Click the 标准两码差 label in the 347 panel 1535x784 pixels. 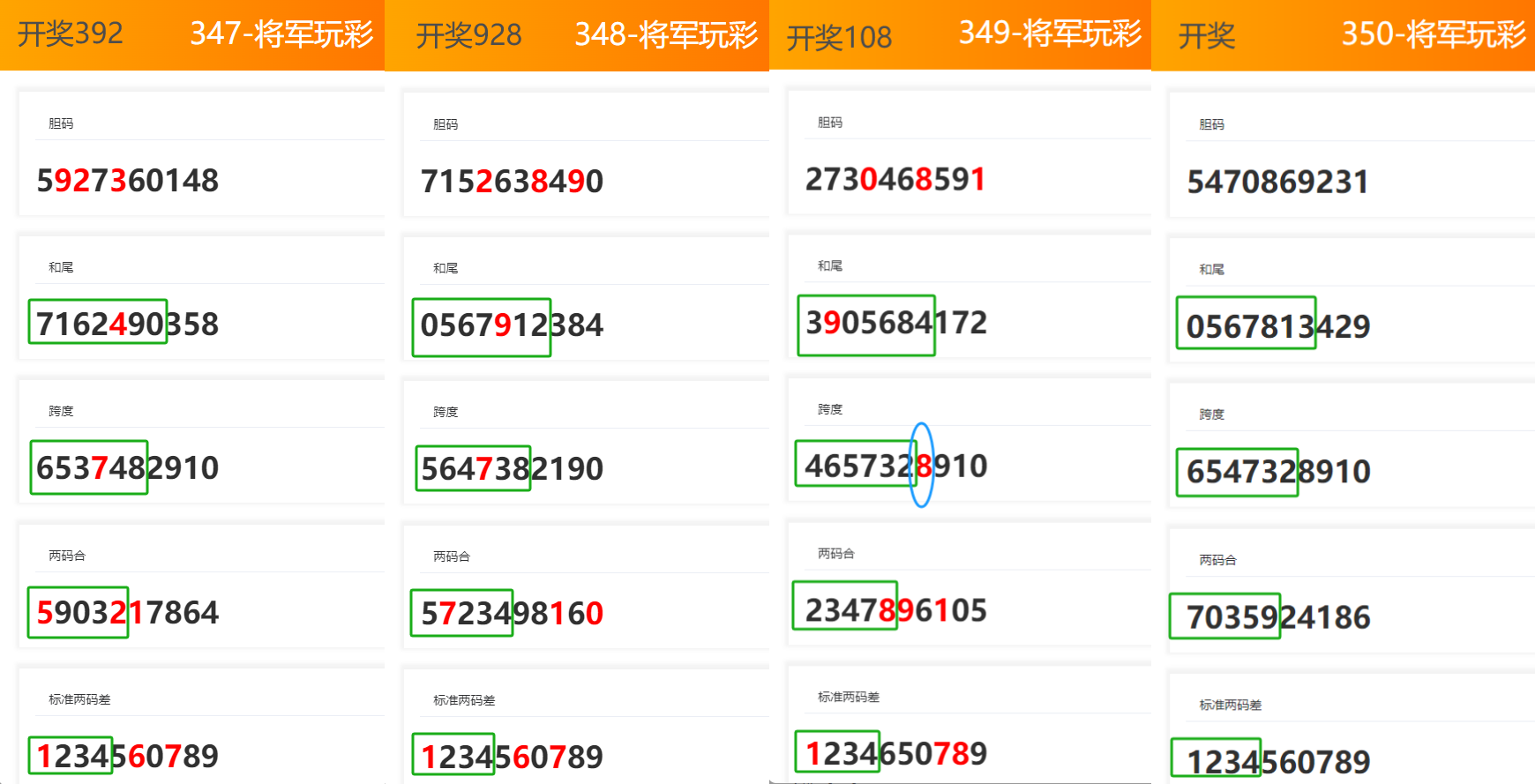click(x=79, y=699)
